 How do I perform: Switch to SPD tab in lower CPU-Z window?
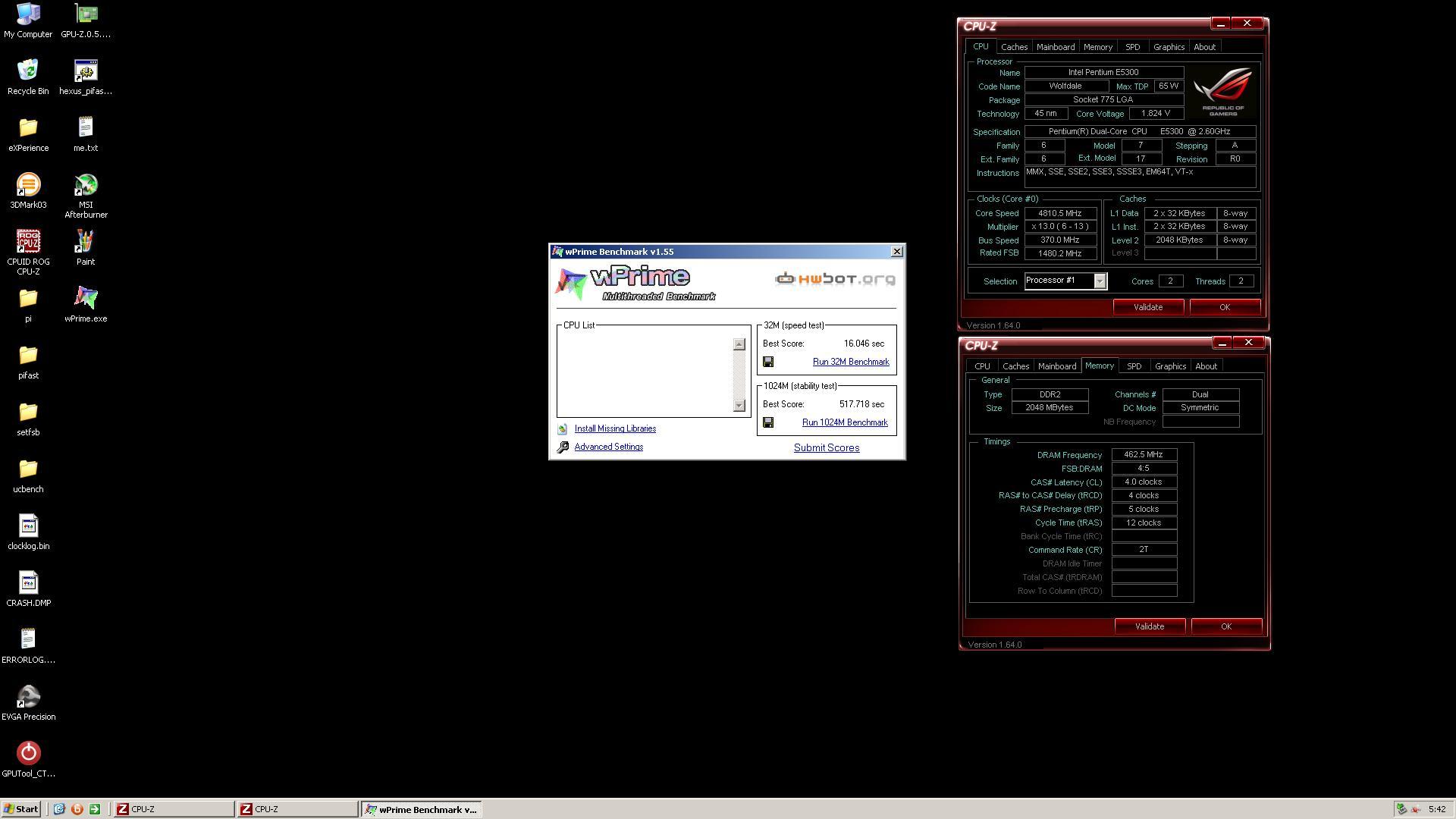point(1134,366)
